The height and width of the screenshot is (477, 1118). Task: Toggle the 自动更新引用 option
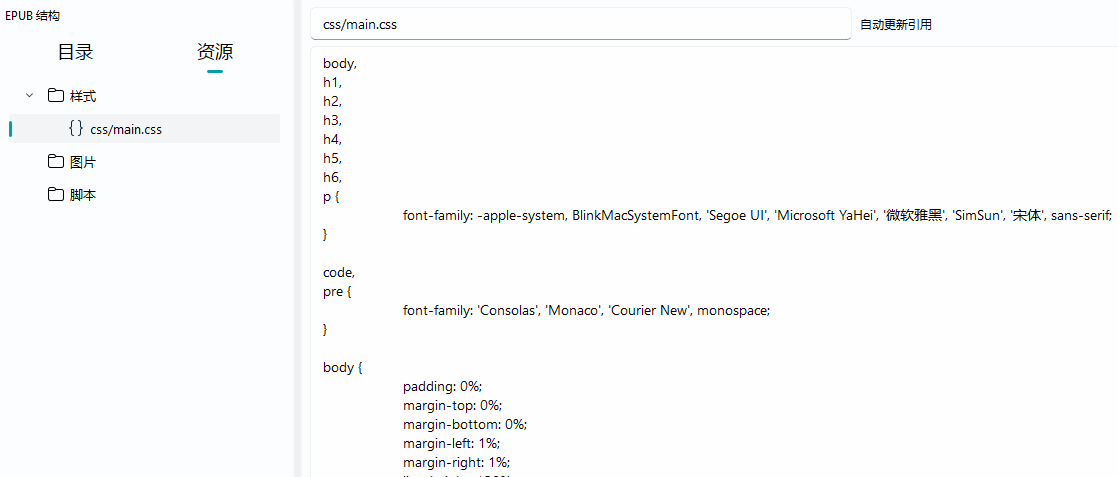896,25
